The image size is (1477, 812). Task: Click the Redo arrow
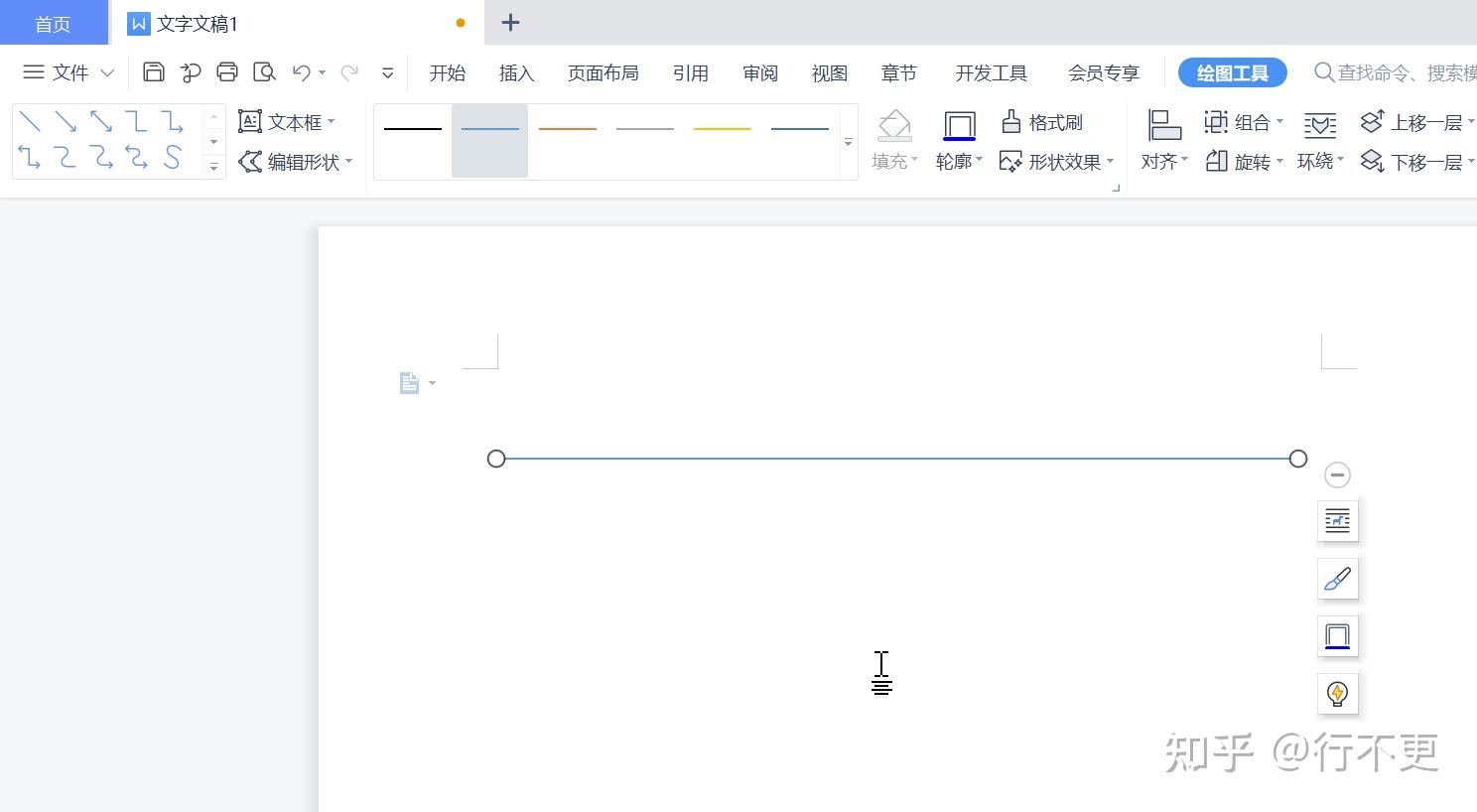tap(349, 71)
